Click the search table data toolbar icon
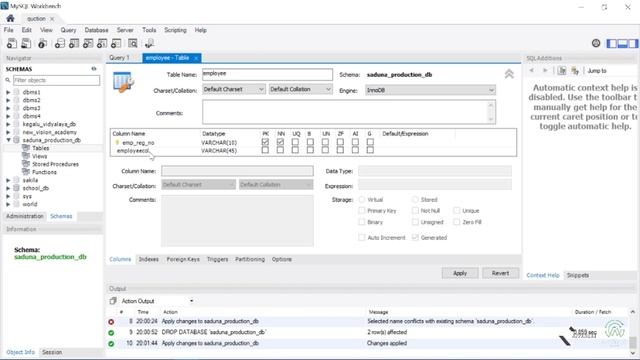Image resolution: width=640 pixels, height=360 pixels. 133,43
